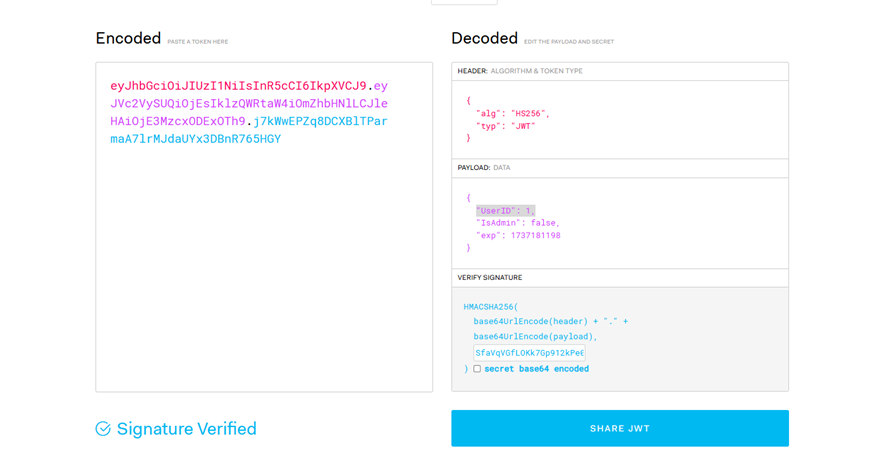Click the PAYLOAD: DATA section label
The height and width of the screenshot is (470, 875).
click(484, 167)
